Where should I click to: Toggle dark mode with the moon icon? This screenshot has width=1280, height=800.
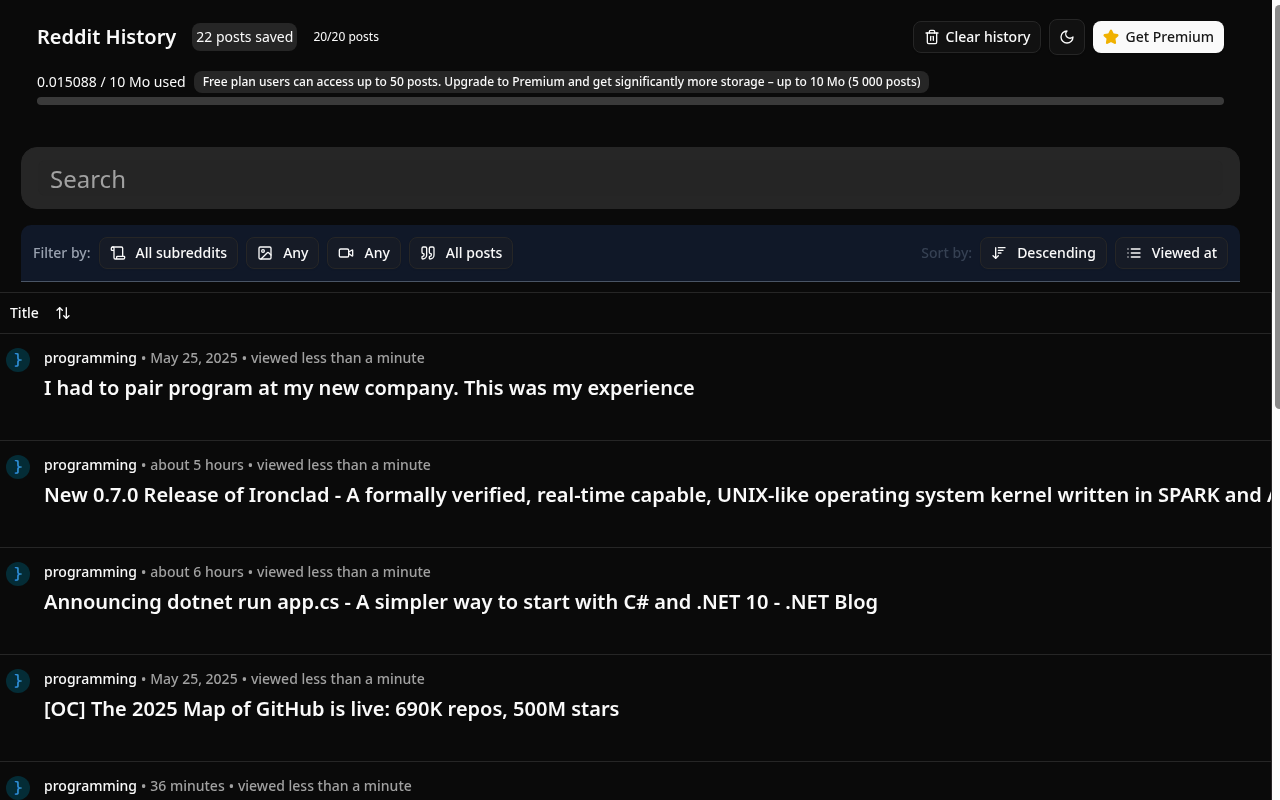pyautogui.click(x=1067, y=37)
